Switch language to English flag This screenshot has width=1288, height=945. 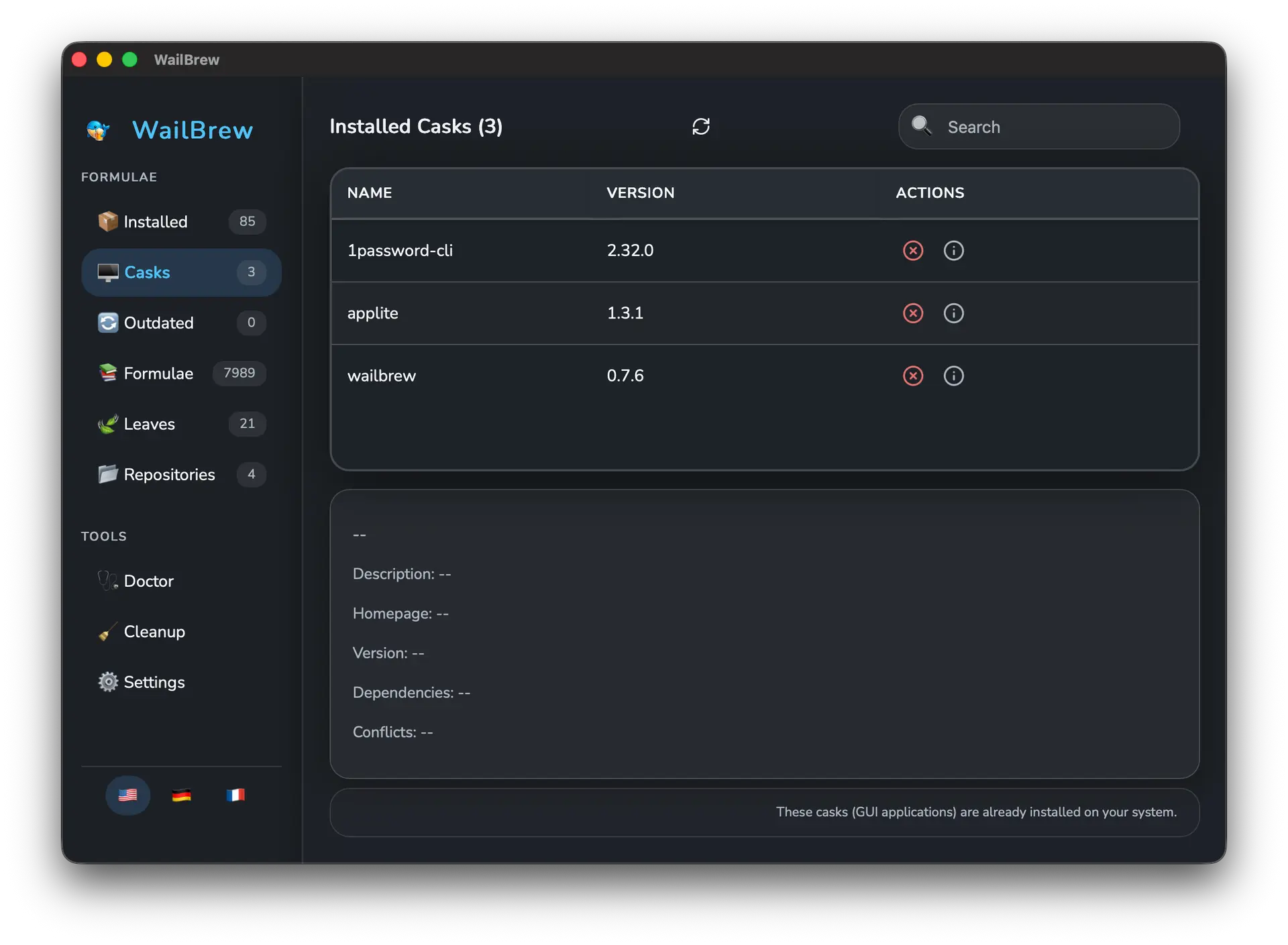tap(127, 795)
